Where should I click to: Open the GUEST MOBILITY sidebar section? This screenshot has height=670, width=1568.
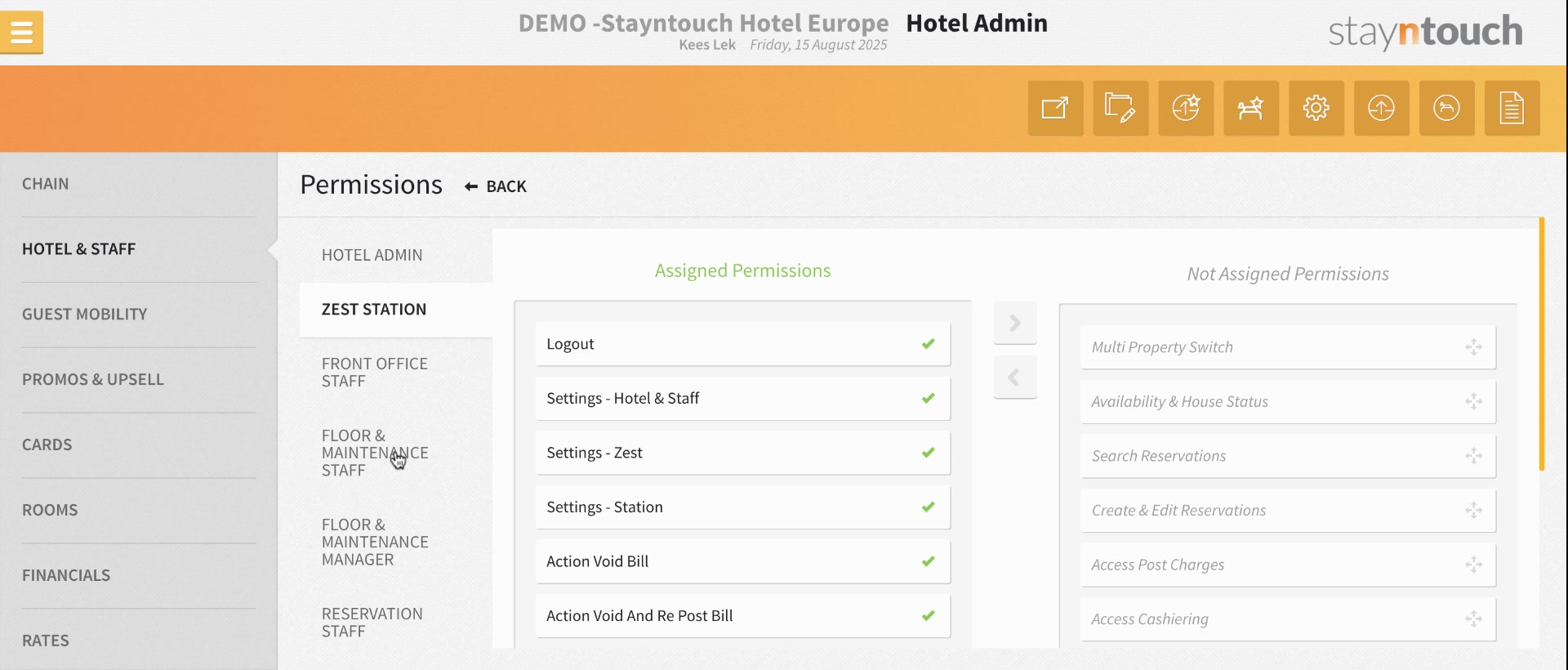click(x=85, y=315)
